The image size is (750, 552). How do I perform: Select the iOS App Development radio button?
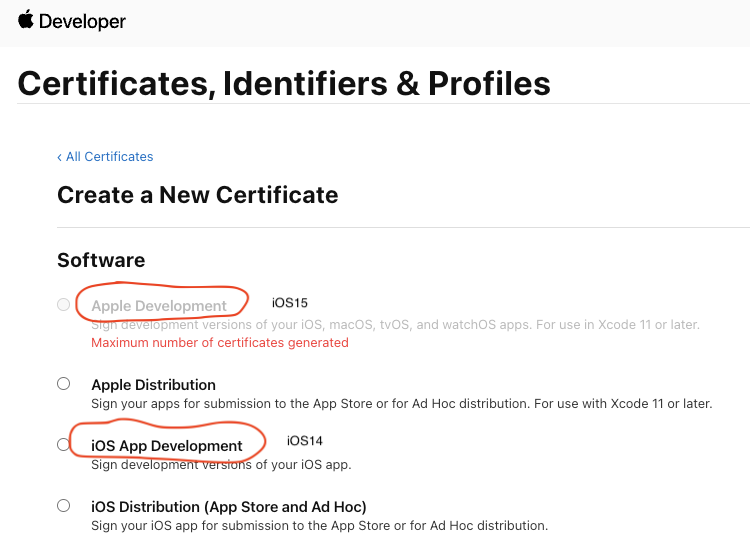pyautogui.click(x=64, y=445)
